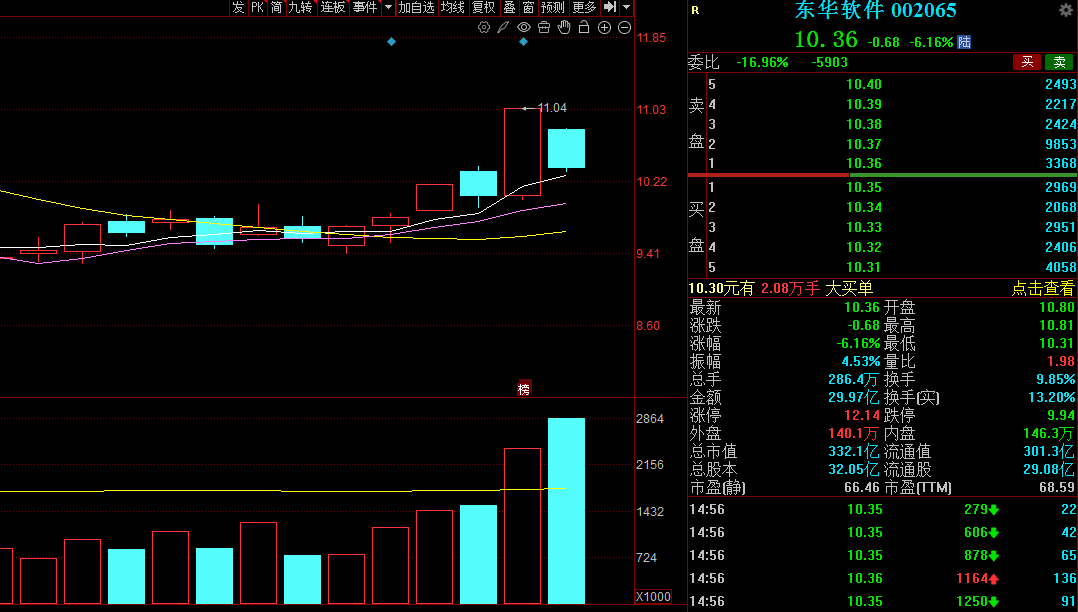The width and height of the screenshot is (1078, 612).
Task: Select buy level 5 price 10.31
Action: tap(864, 267)
